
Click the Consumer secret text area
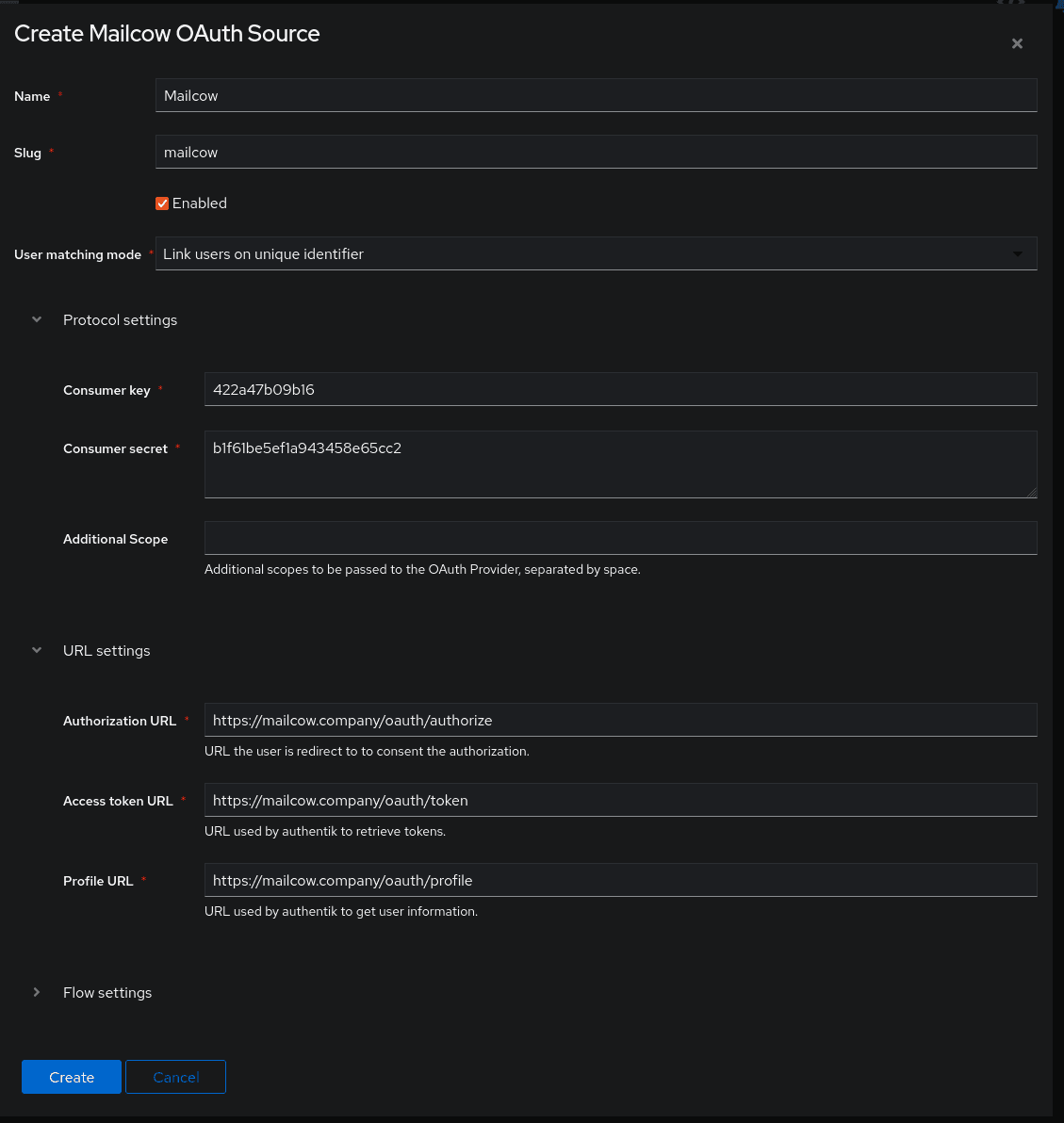(x=620, y=464)
